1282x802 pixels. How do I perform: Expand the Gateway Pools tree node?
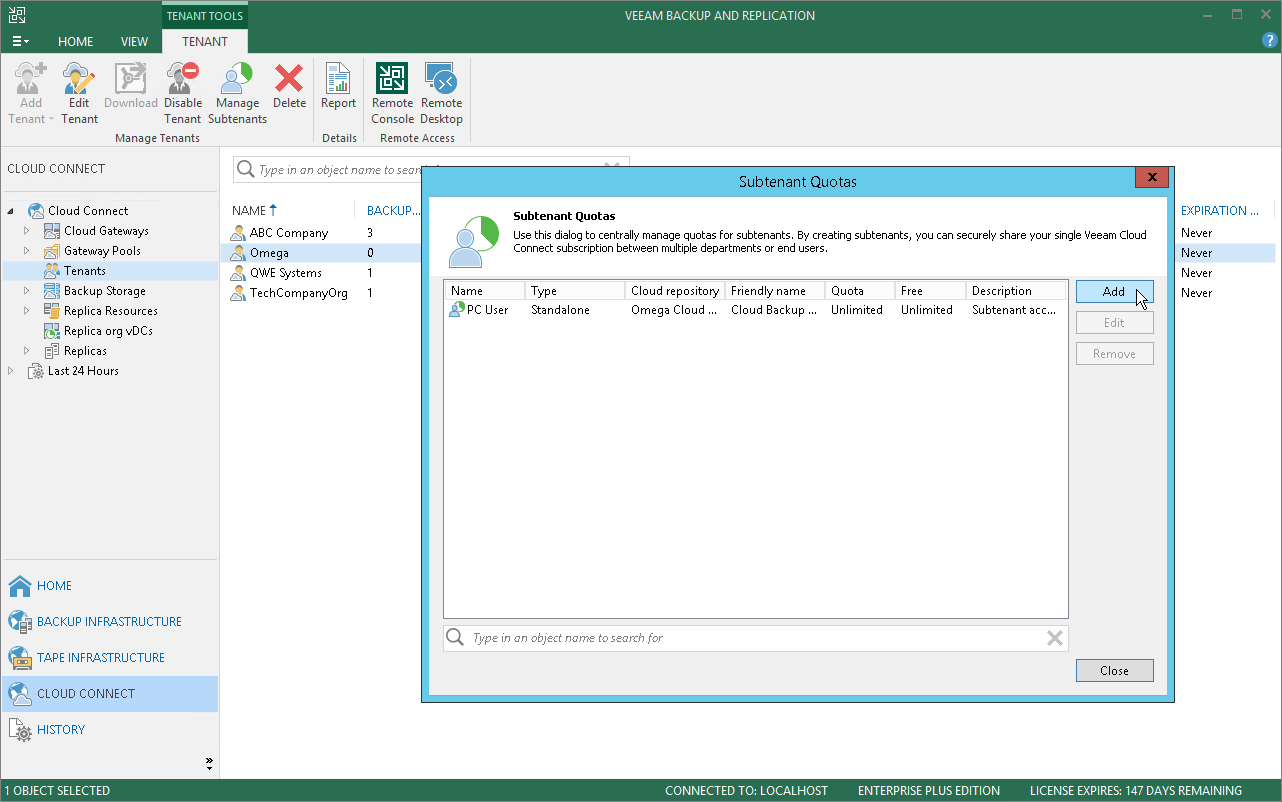tap(28, 251)
